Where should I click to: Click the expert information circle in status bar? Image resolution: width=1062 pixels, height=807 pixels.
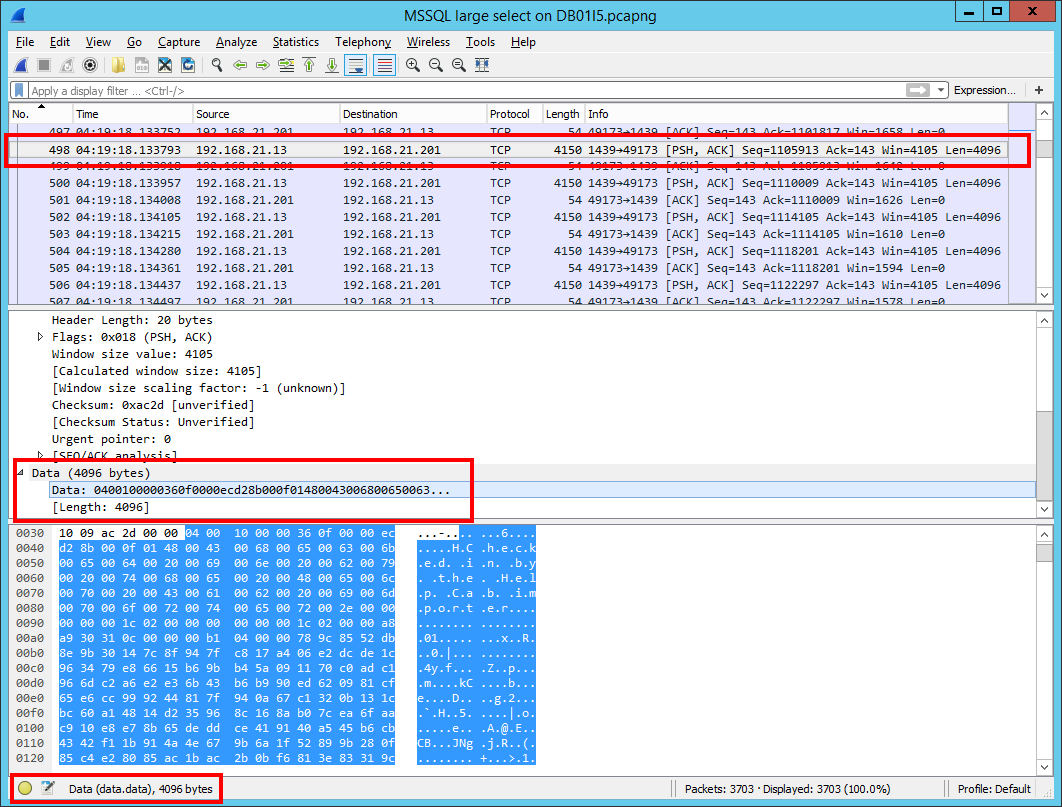coord(25,788)
